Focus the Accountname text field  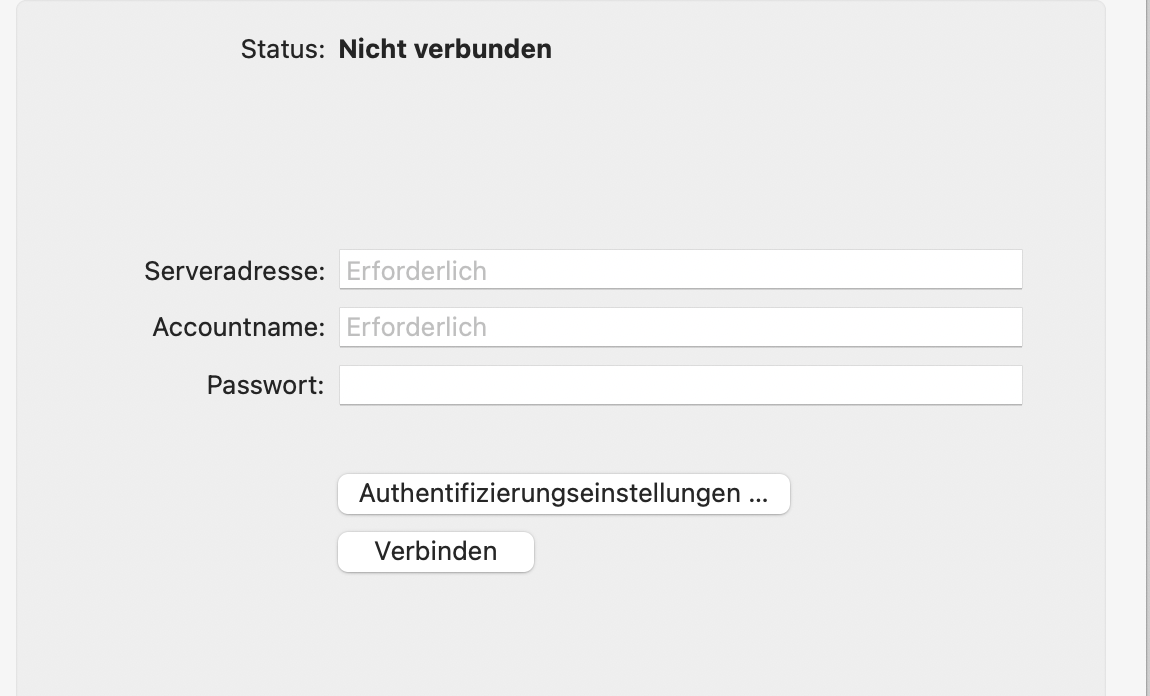pos(680,327)
